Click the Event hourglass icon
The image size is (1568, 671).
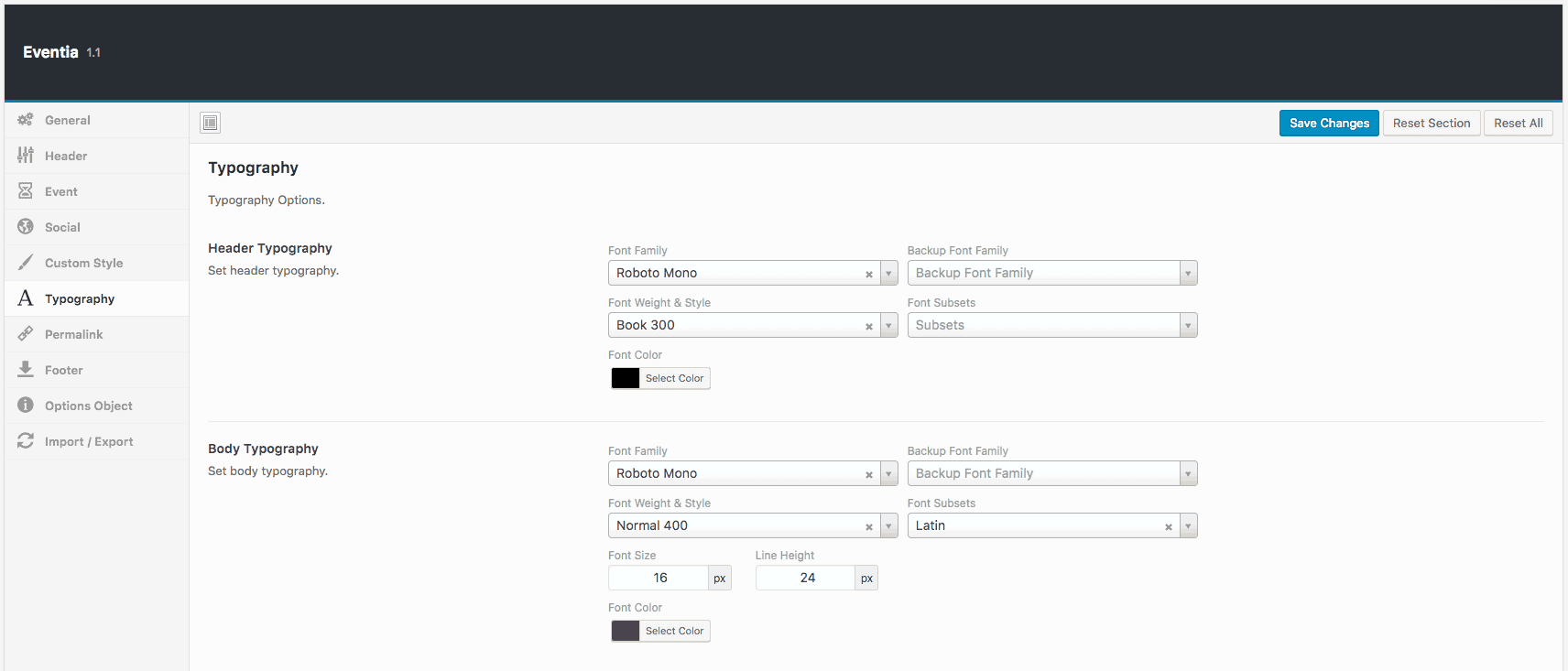click(26, 191)
